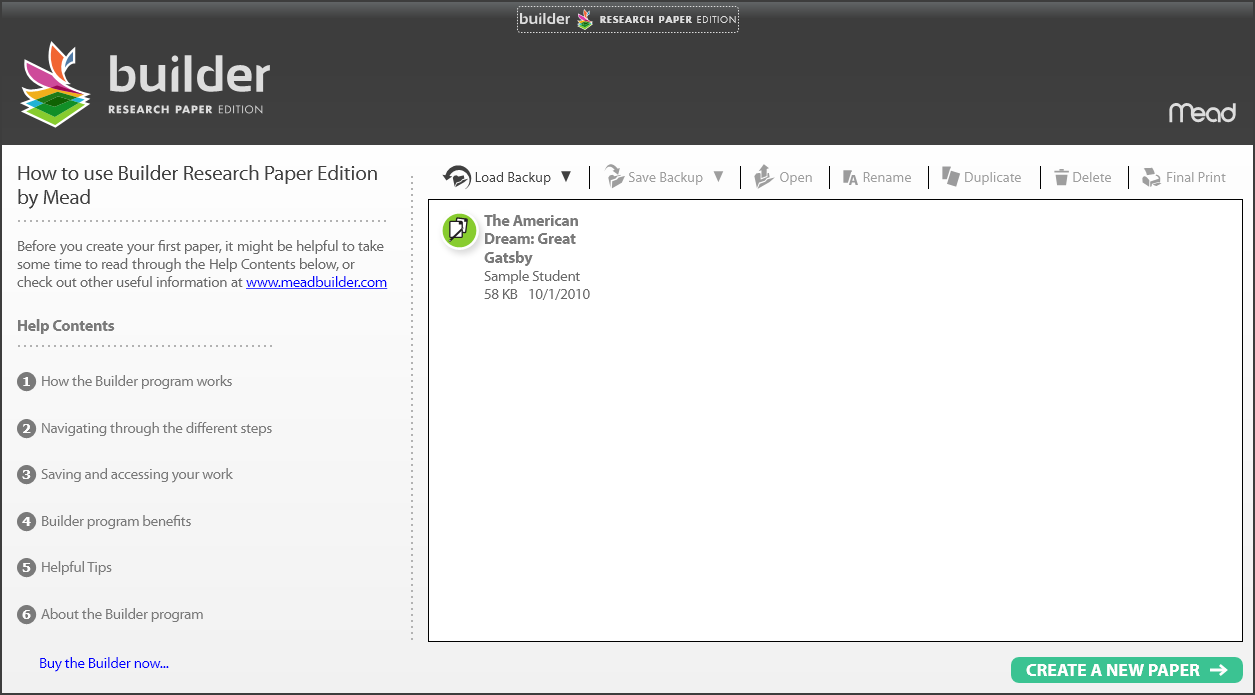Click the Create A New Paper button

click(1127, 670)
